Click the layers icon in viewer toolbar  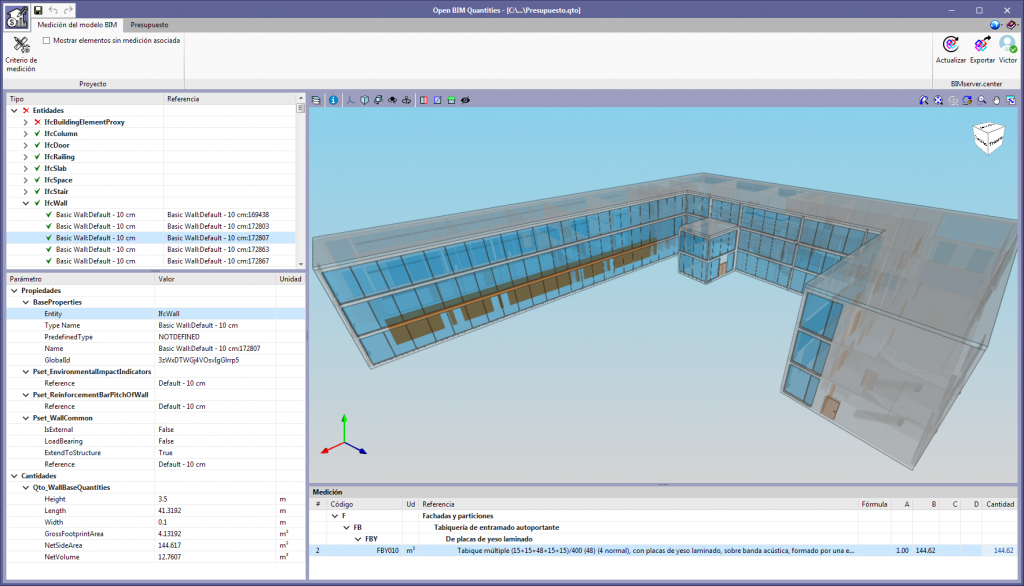(317, 101)
